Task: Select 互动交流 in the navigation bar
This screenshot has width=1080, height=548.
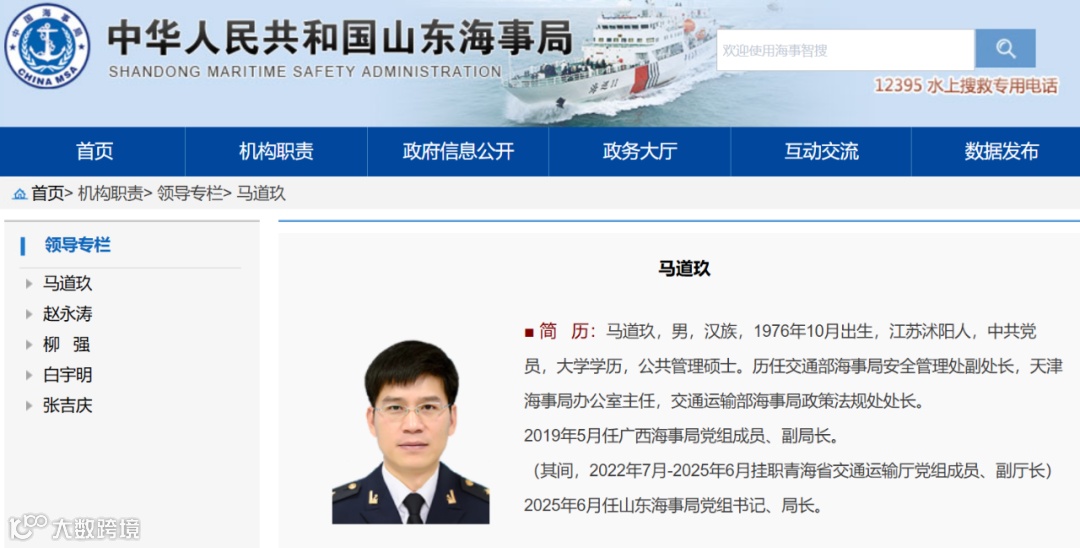Action: [x=821, y=151]
